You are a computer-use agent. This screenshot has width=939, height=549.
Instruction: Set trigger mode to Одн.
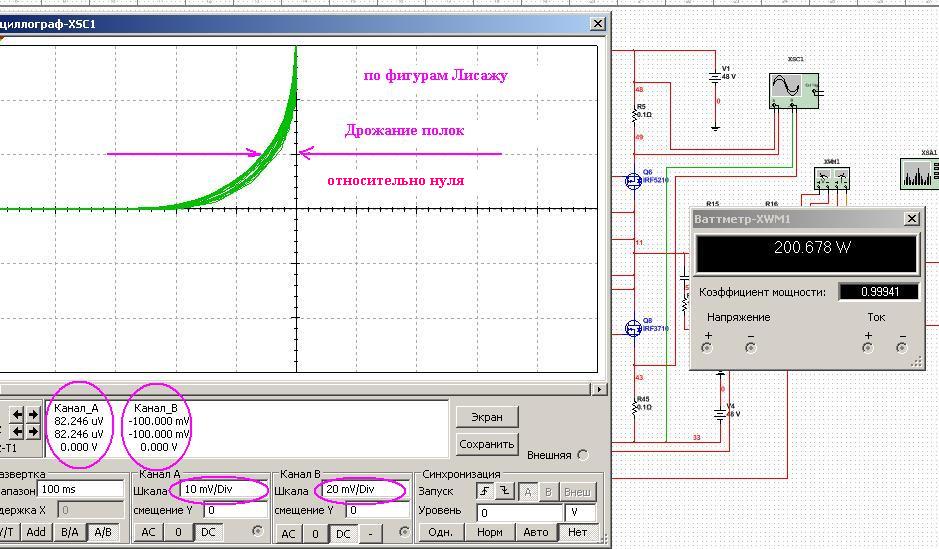tap(441, 532)
